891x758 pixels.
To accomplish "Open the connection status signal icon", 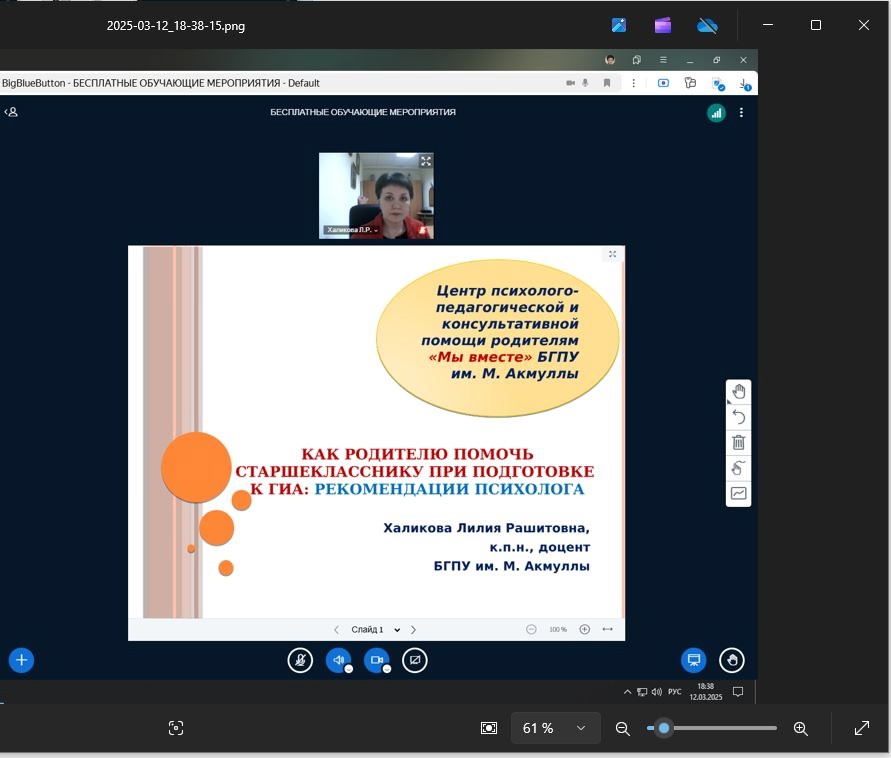I will tap(716, 113).
